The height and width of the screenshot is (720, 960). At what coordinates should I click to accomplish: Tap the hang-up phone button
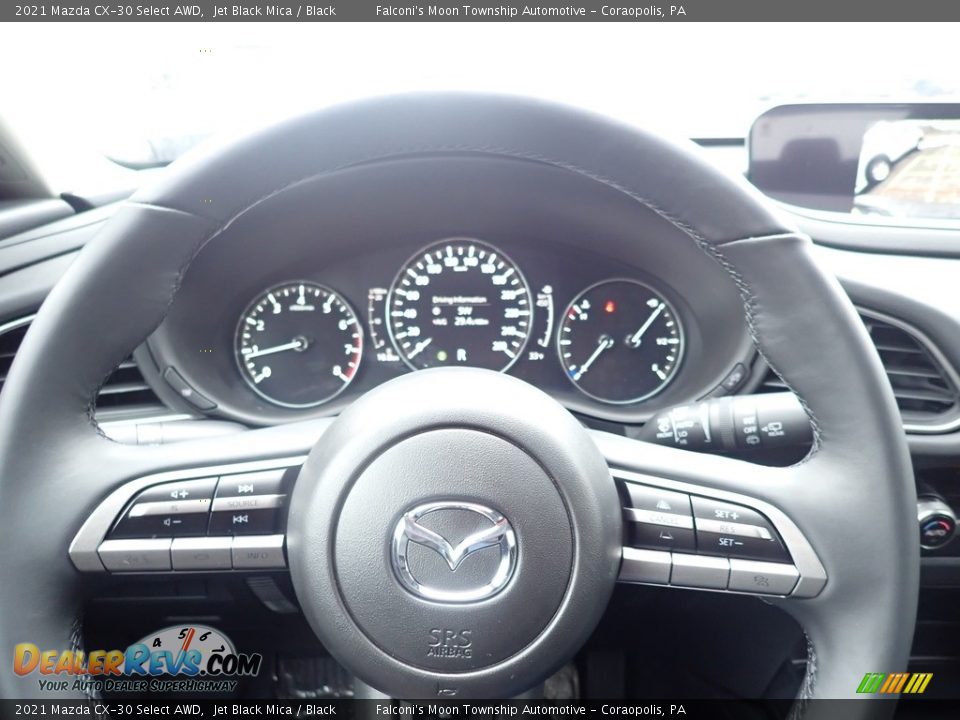coord(201,555)
